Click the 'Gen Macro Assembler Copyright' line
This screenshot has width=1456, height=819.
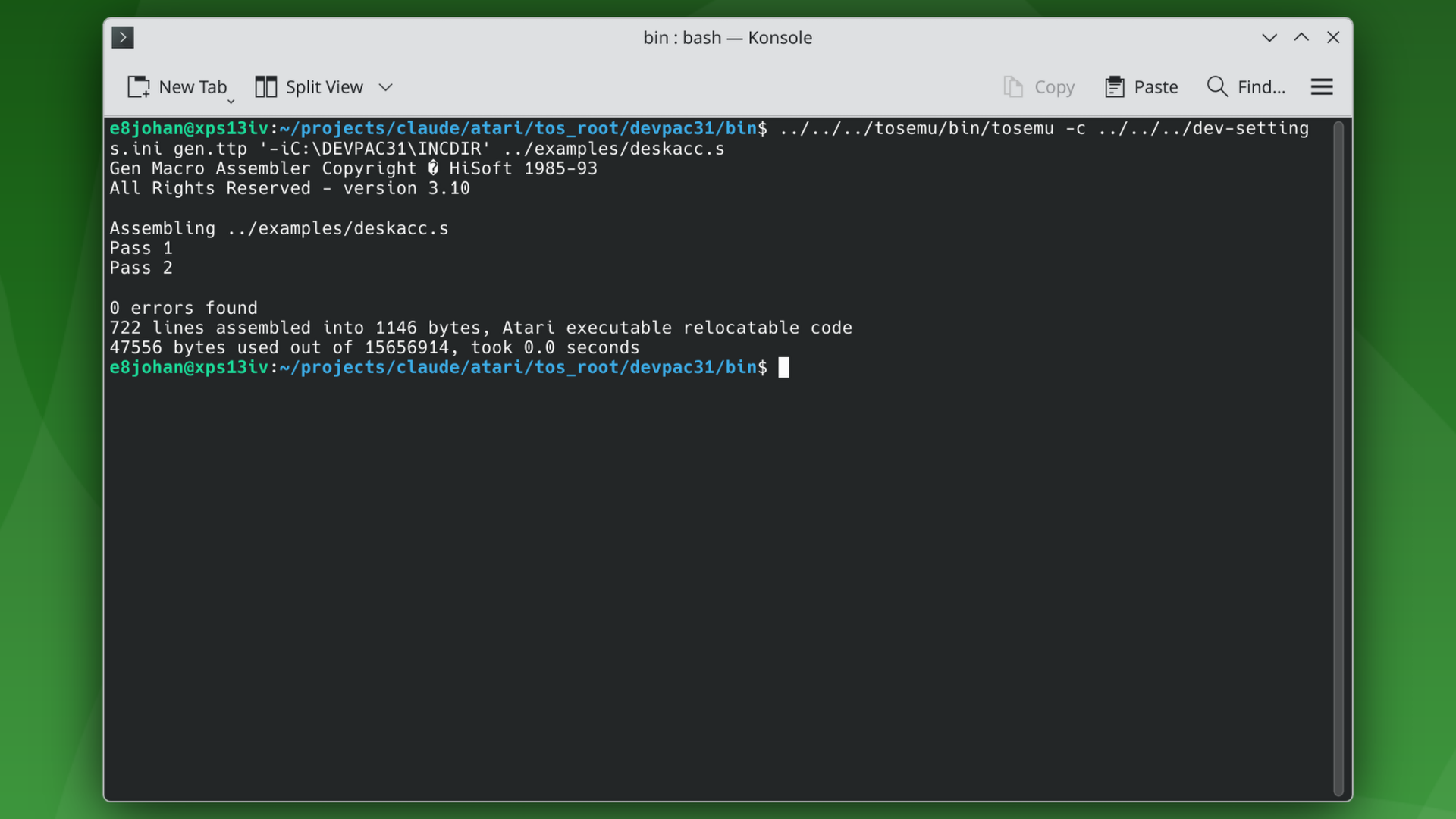pos(353,168)
